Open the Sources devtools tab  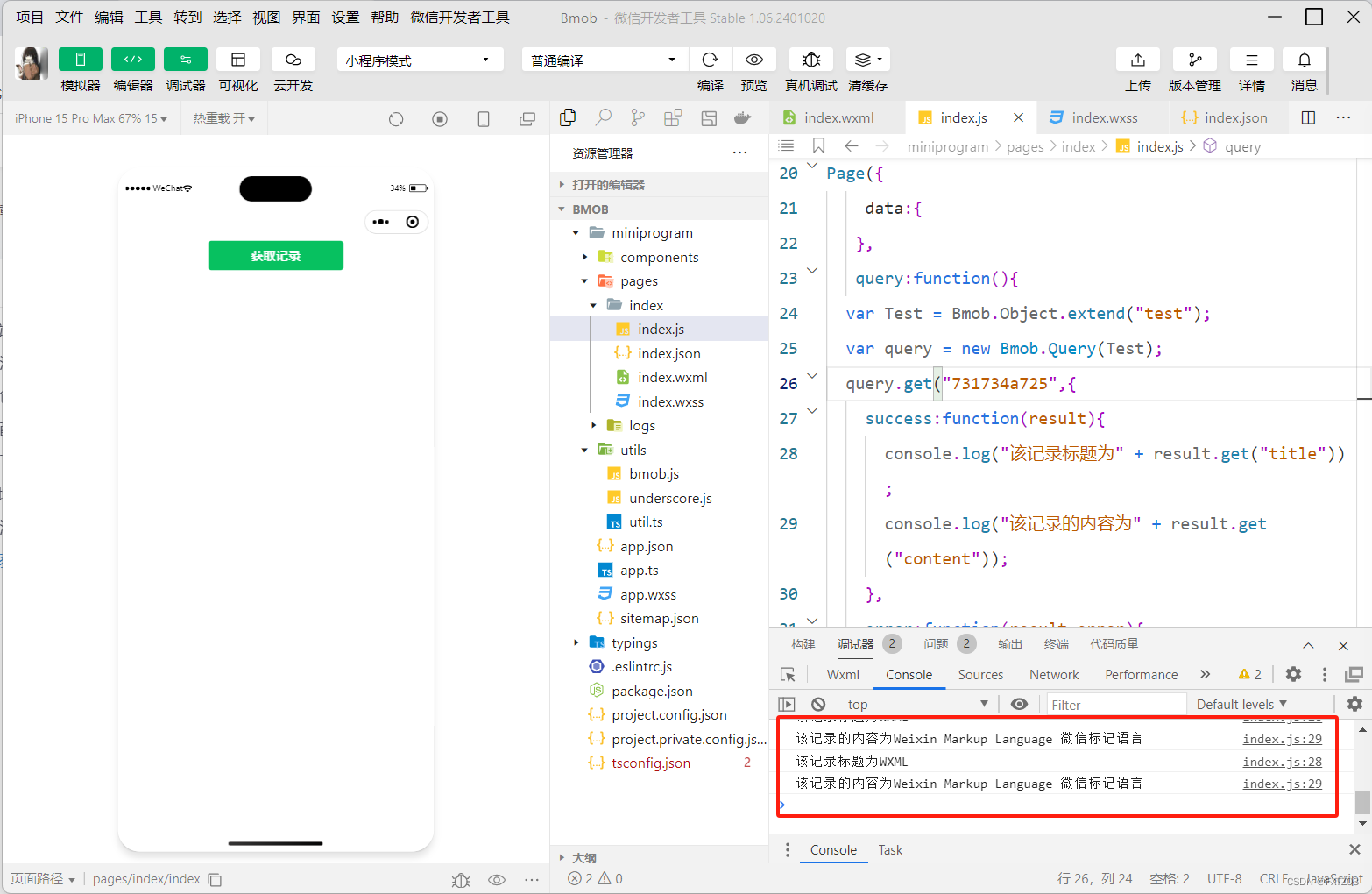tap(980, 674)
